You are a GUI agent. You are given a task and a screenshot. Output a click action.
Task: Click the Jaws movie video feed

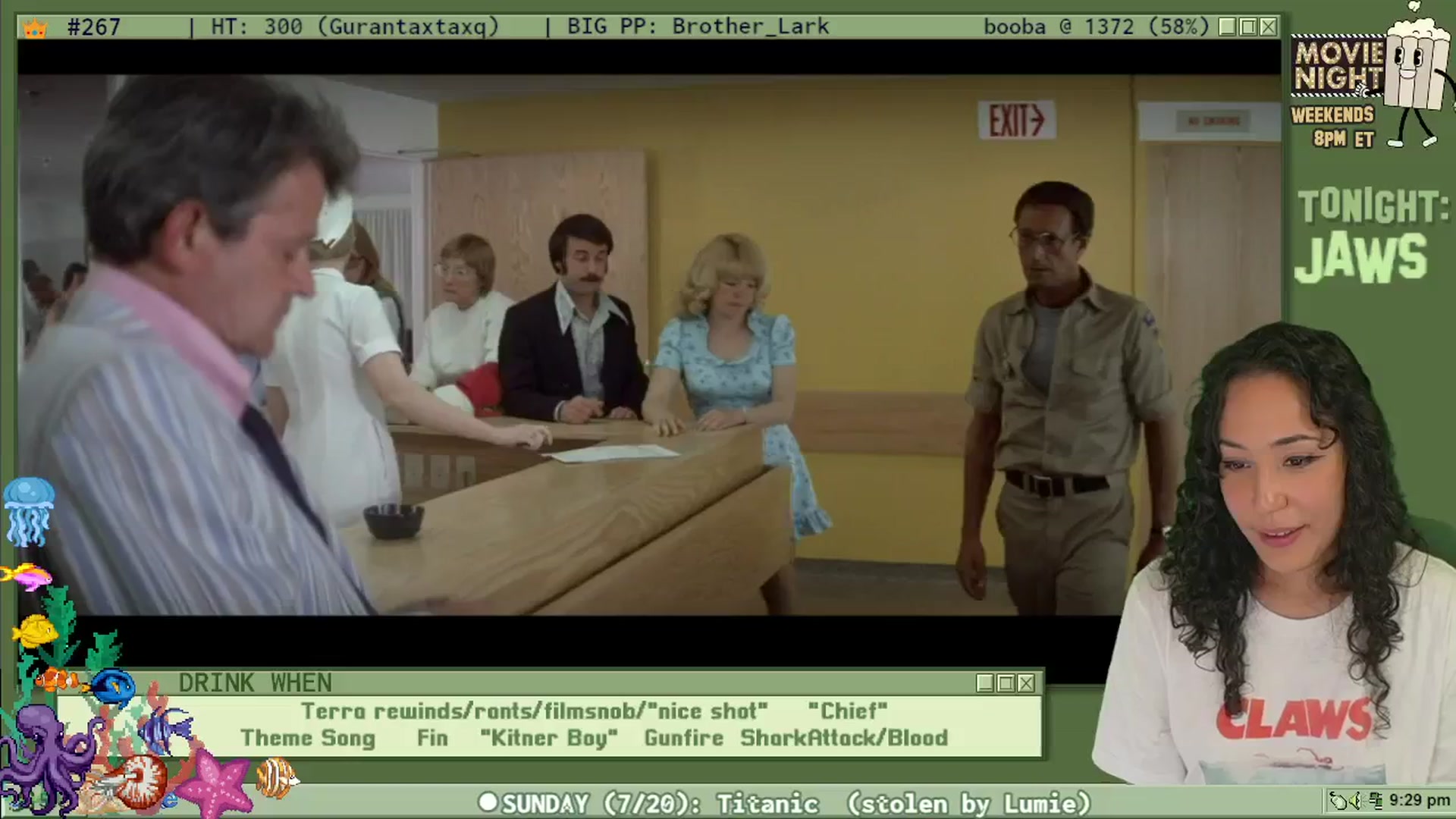point(649,345)
